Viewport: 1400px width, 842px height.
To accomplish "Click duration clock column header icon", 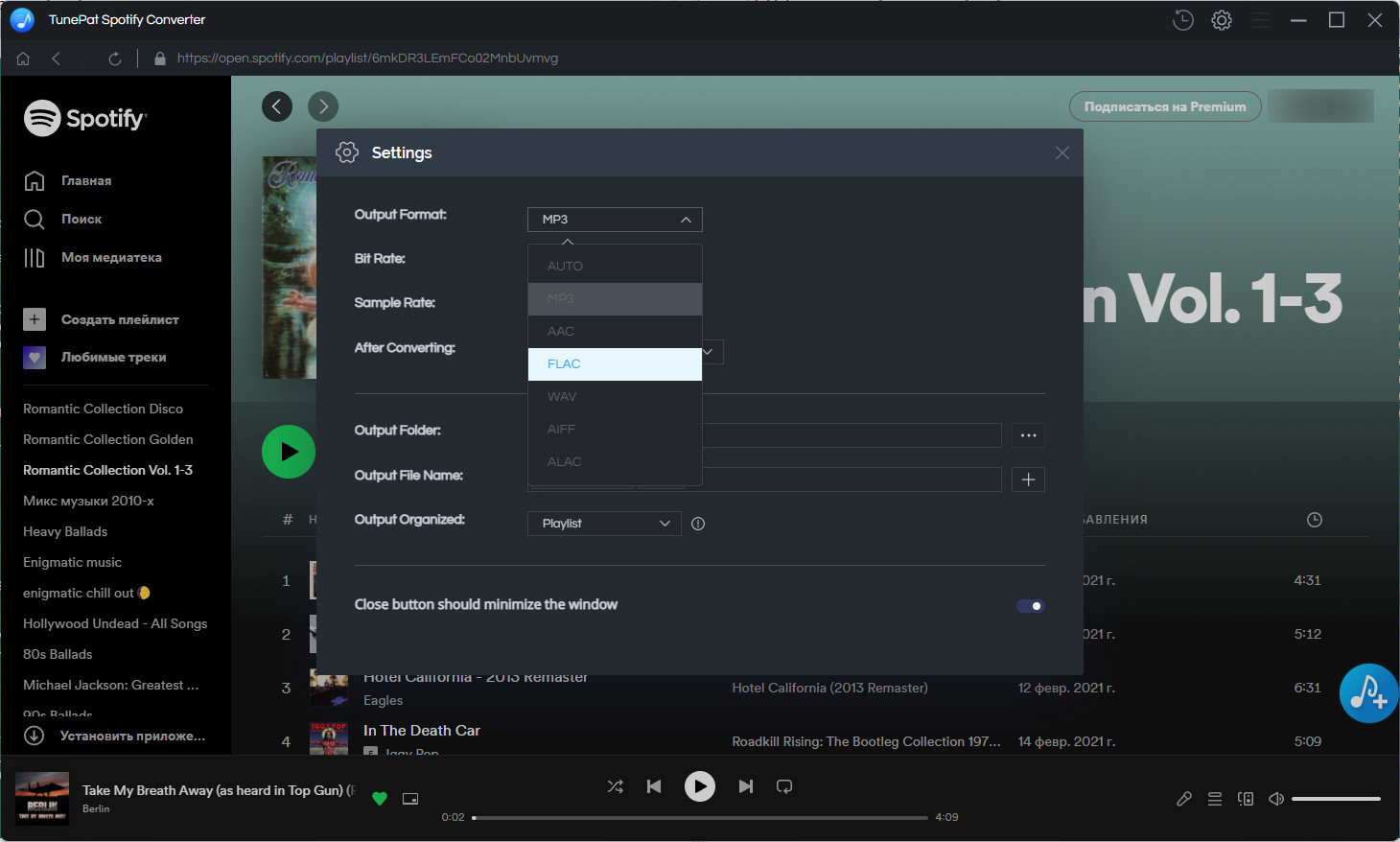I will [x=1315, y=520].
